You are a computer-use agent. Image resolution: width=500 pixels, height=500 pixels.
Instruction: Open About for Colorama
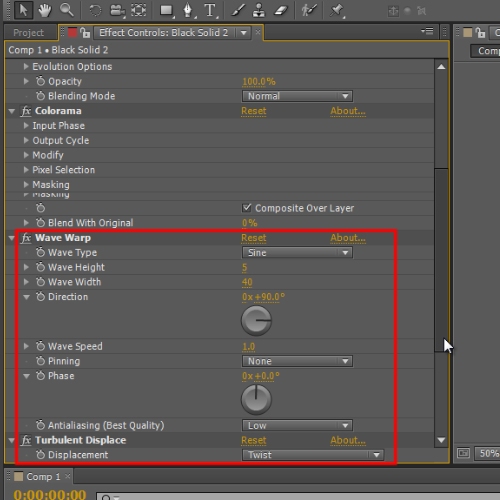click(x=348, y=111)
